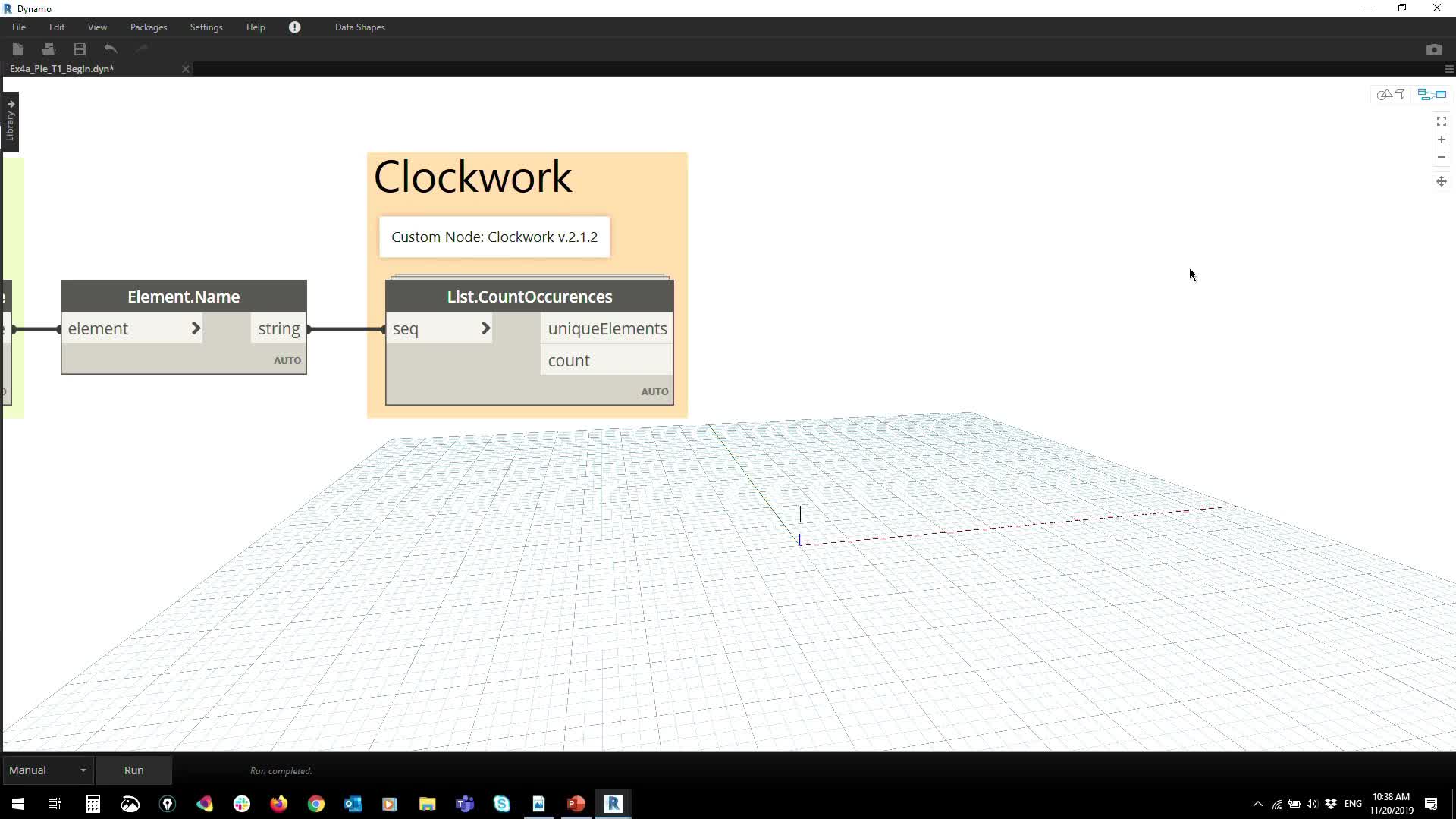Click the Export as image camera icon
The height and width of the screenshot is (819, 1456).
pyautogui.click(x=1433, y=49)
